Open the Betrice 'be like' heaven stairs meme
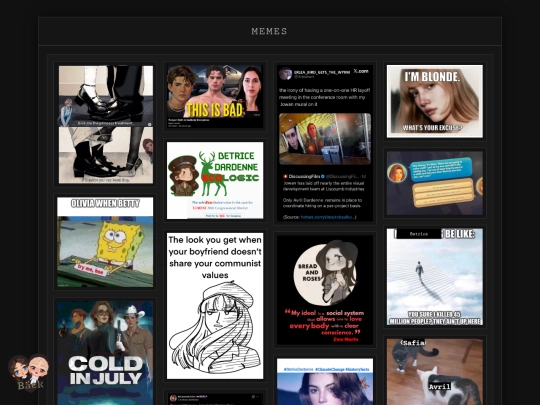The height and width of the screenshot is (405, 540). click(435, 277)
